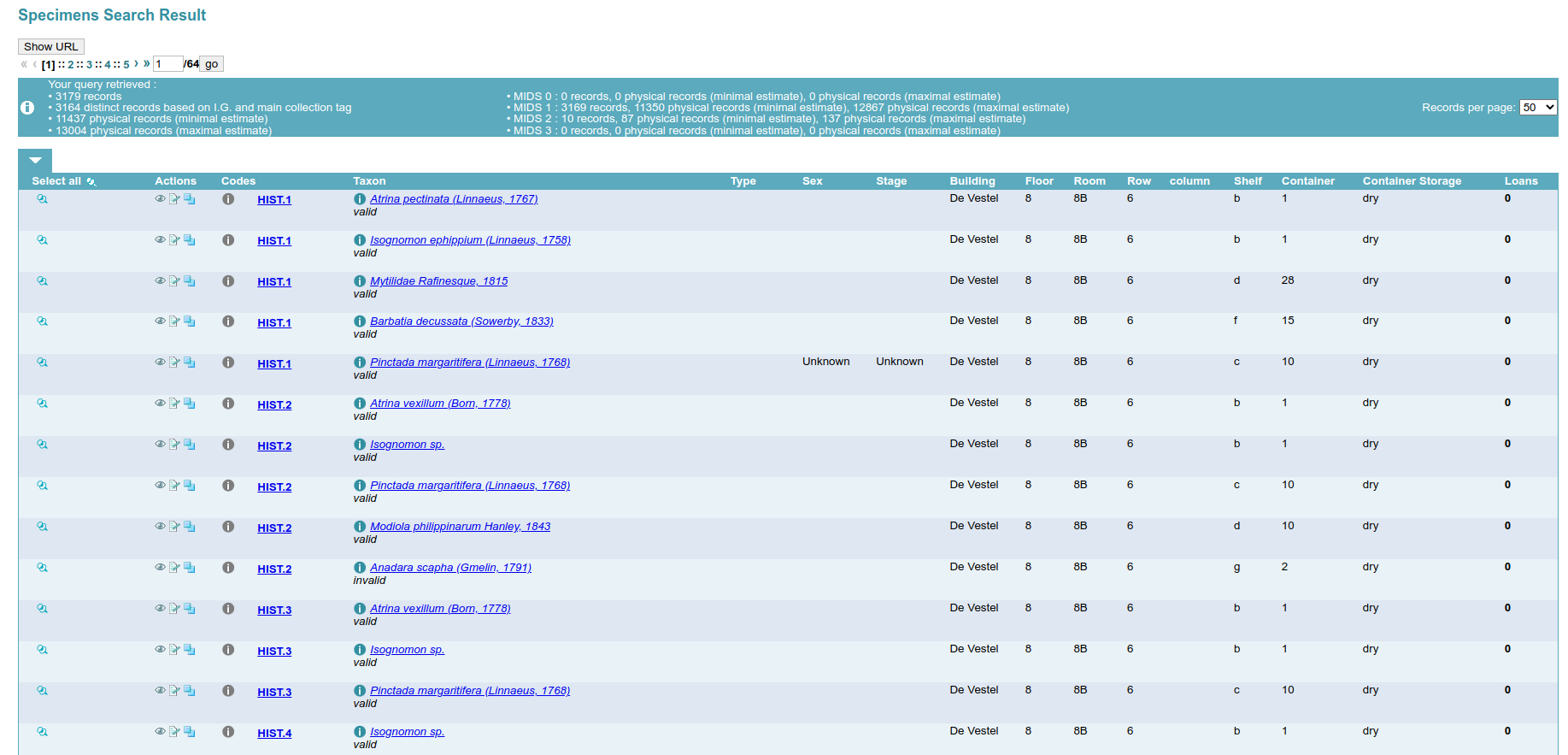Expand the white triangle tab above the table
This screenshot has height=755, width=1568.
35,160
